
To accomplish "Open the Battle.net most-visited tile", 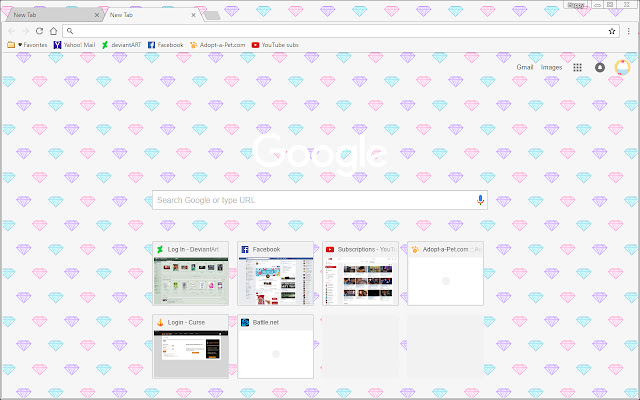I will [x=276, y=347].
